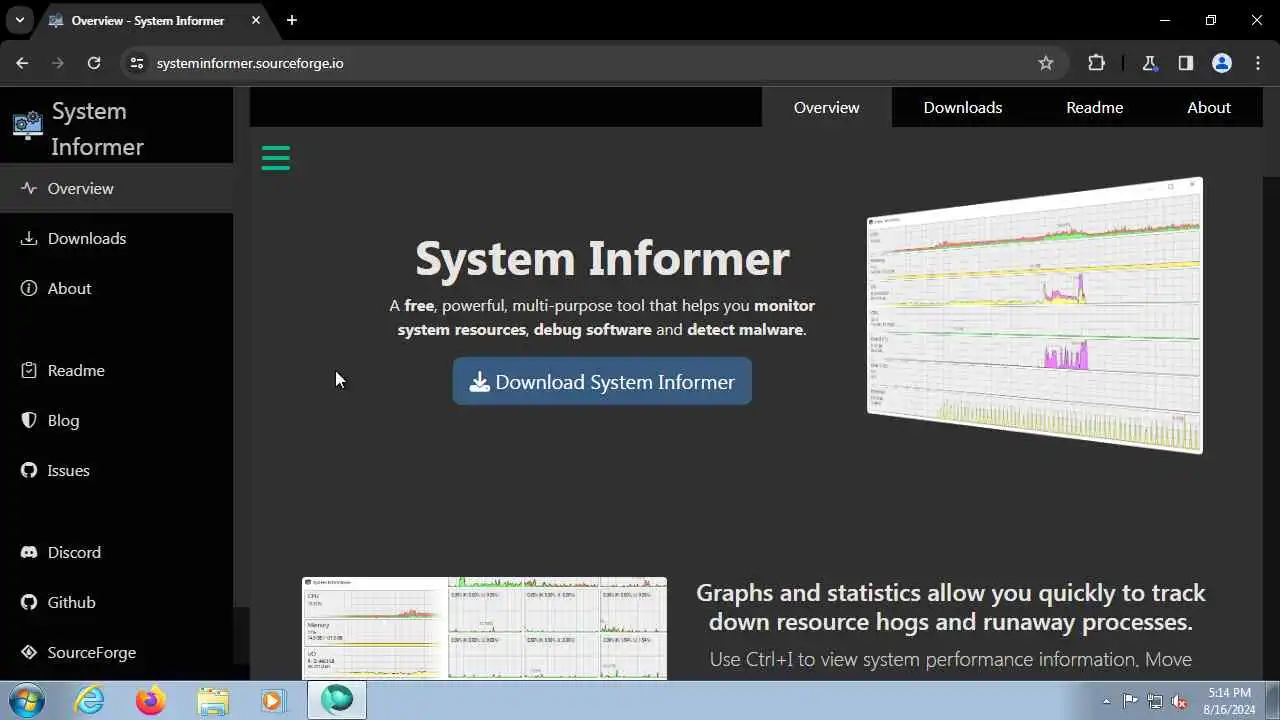This screenshot has width=1280, height=720.
Task: Click the Discord icon in sidebar
Action: click(x=29, y=552)
